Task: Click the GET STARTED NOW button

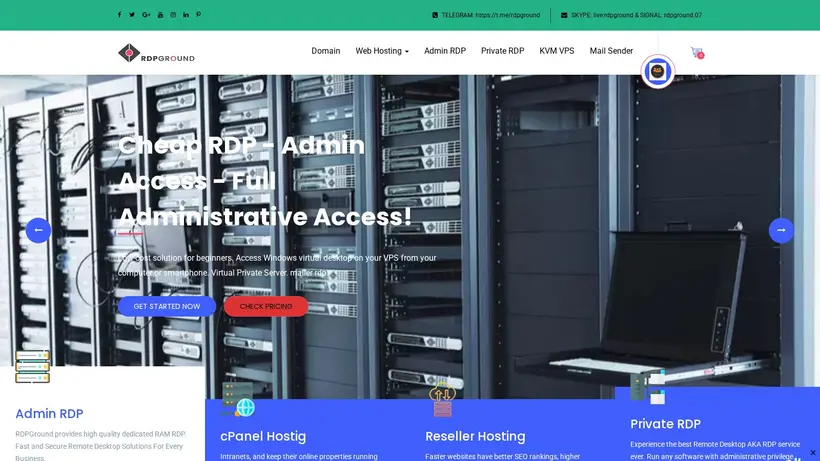Action: [x=167, y=306]
